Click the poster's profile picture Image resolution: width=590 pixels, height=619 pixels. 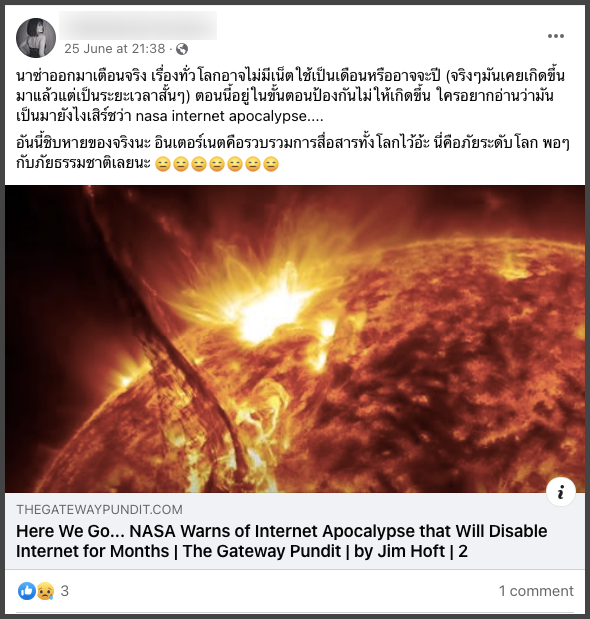click(36, 38)
